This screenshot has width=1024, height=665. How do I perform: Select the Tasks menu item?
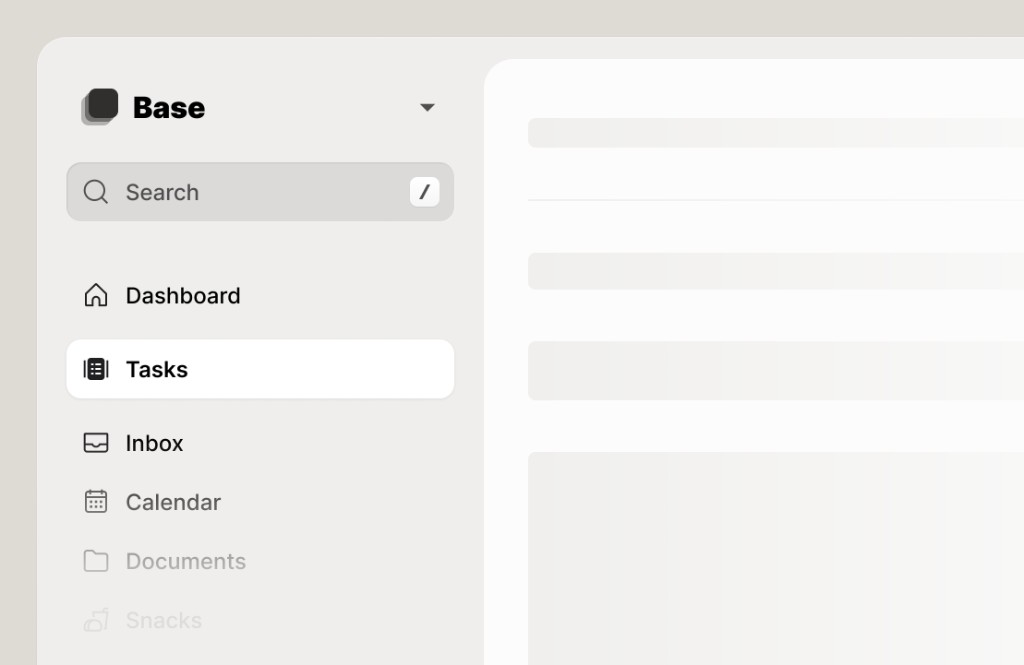[x=260, y=369]
